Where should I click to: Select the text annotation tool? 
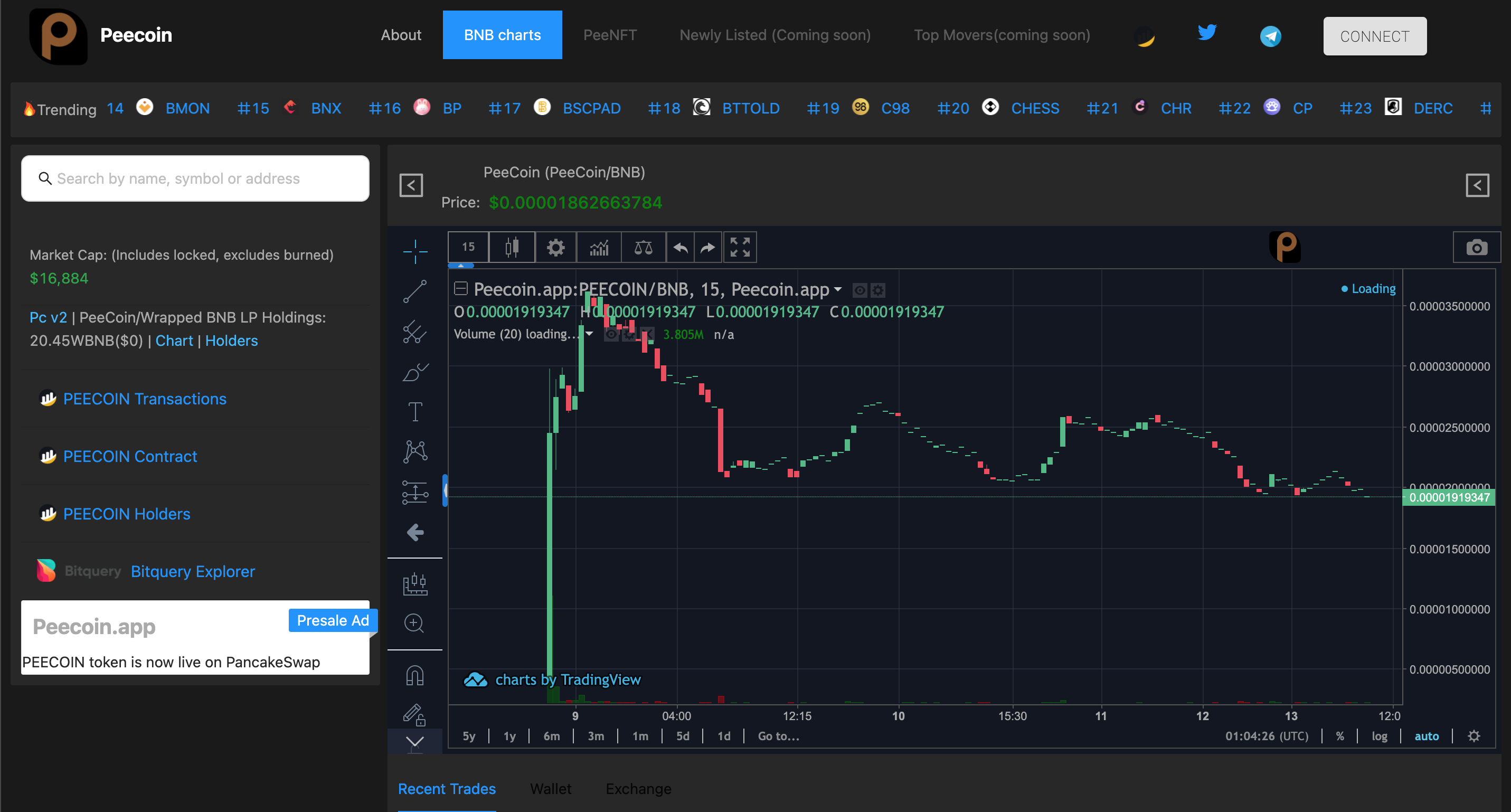tap(414, 411)
